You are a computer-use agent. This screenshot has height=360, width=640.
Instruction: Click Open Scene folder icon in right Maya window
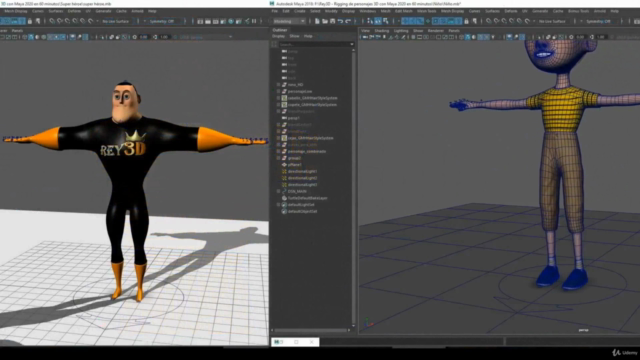325,21
